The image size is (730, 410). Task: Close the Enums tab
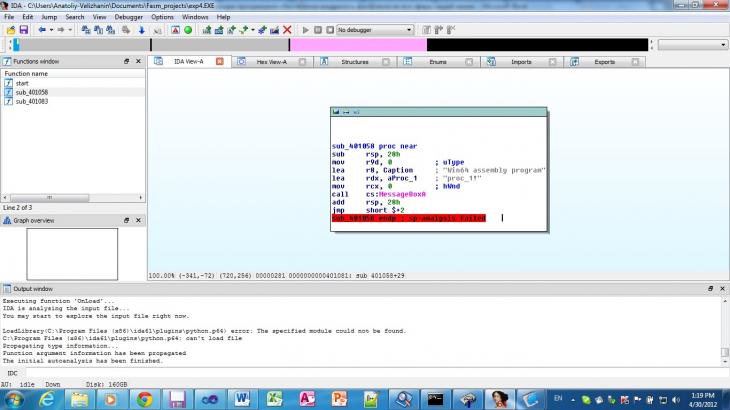tap(469, 62)
